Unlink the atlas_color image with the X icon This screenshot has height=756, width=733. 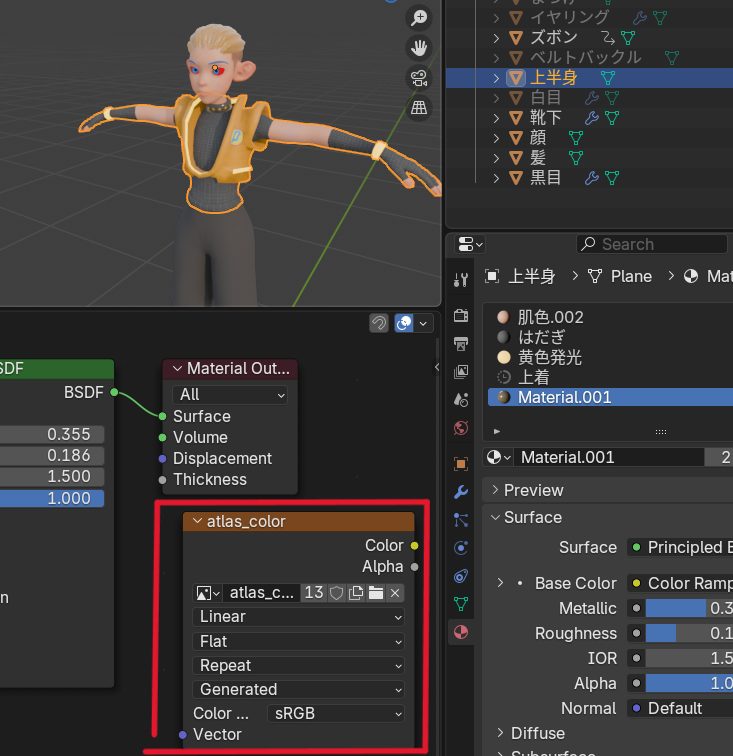(x=395, y=593)
